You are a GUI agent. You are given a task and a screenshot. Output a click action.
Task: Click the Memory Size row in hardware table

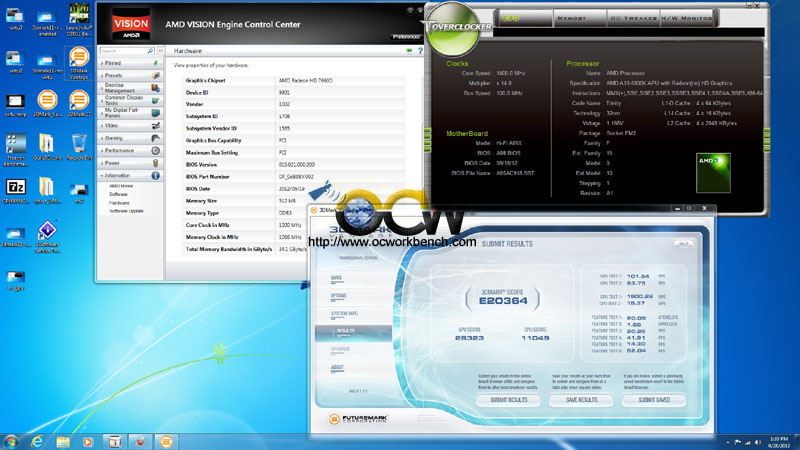[x=293, y=201]
